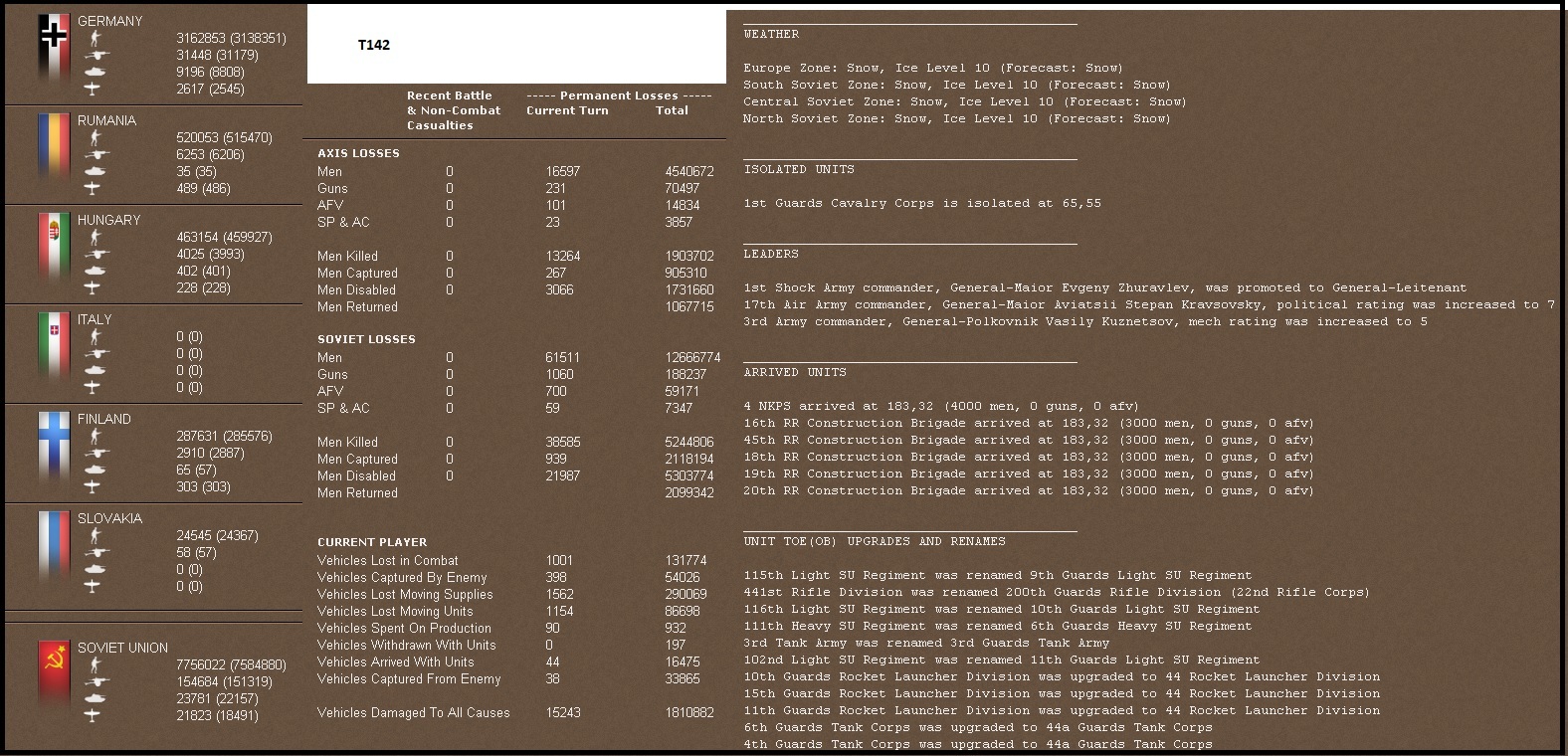The height and width of the screenshot is (756, 1568).
Task: Click the Germany flag icon
Action: pos(54,50)
